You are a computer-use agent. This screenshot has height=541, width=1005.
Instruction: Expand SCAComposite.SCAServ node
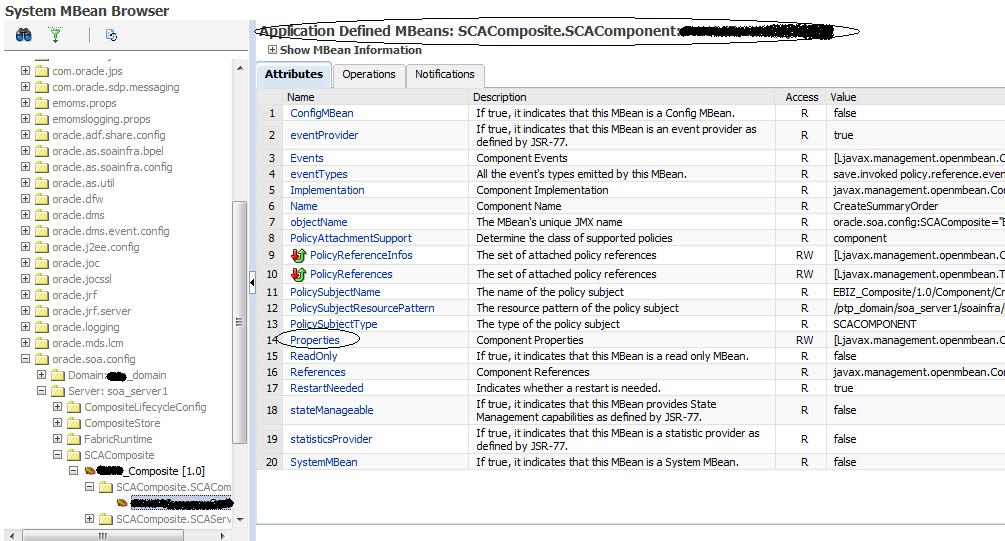(89, 519)
